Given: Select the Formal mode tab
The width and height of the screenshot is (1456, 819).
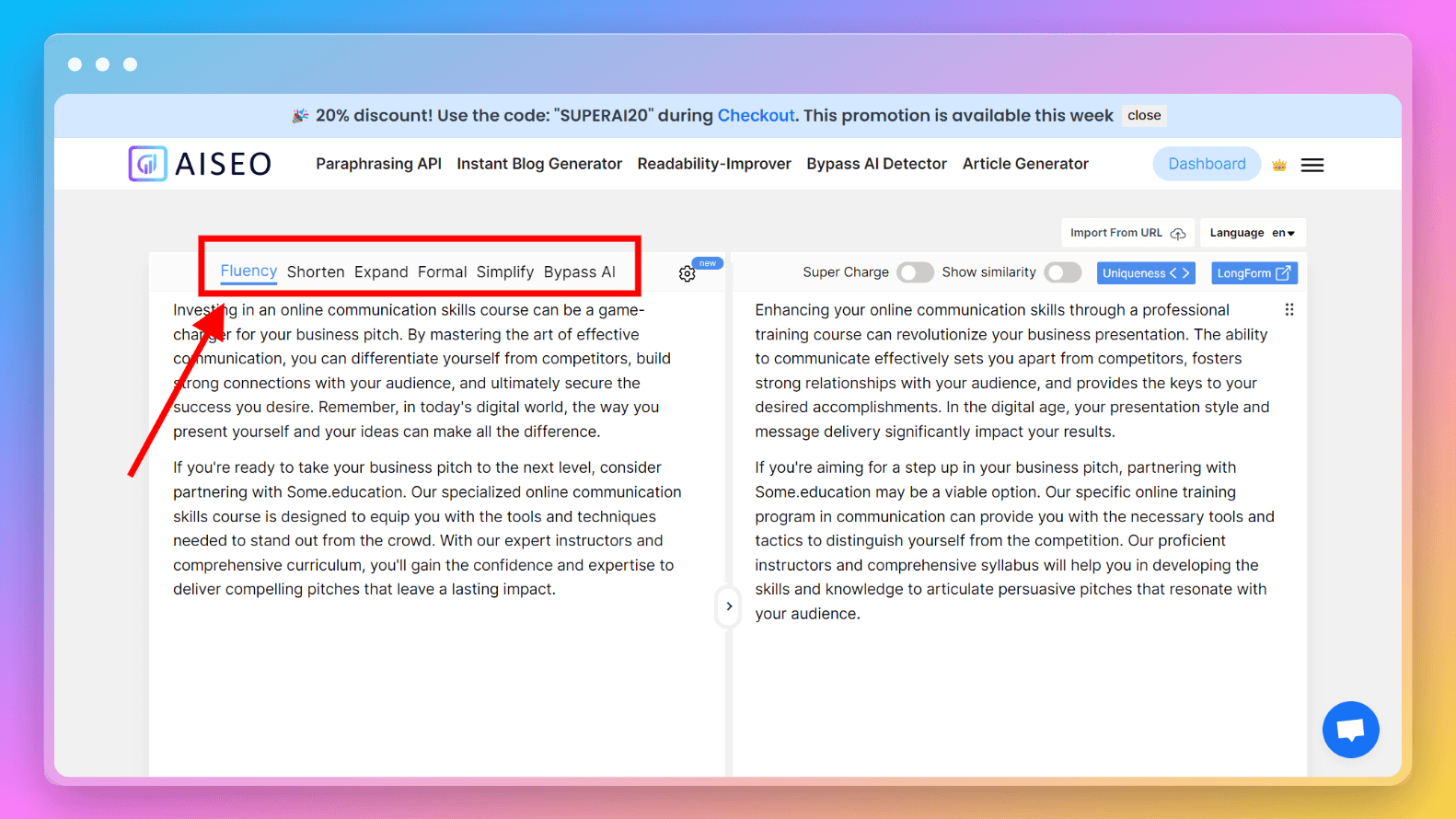Looking at the screenshot, I should click(x=442, y=272).
